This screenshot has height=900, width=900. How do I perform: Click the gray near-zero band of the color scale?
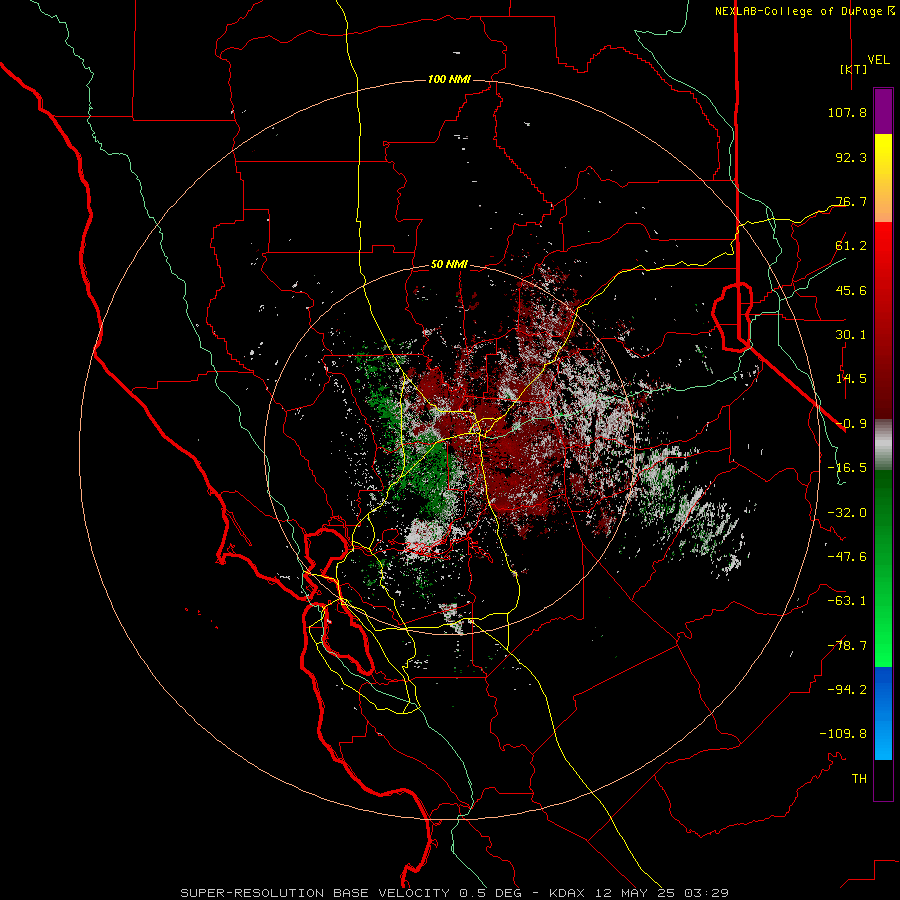[883, 444]
